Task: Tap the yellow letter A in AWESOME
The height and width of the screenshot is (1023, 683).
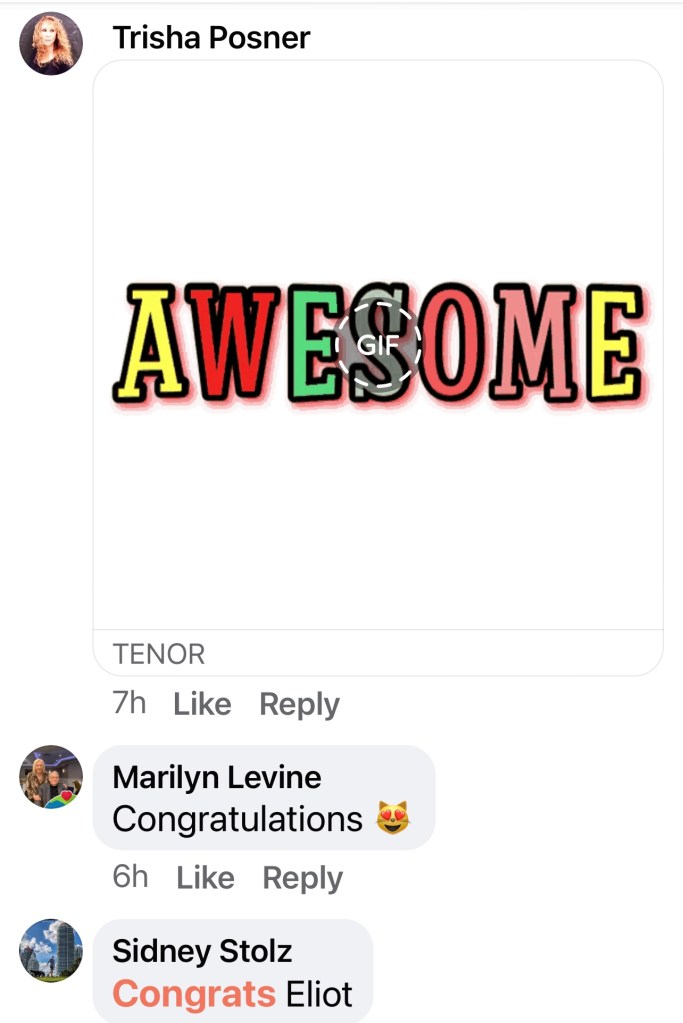Action: pos(150,343)
